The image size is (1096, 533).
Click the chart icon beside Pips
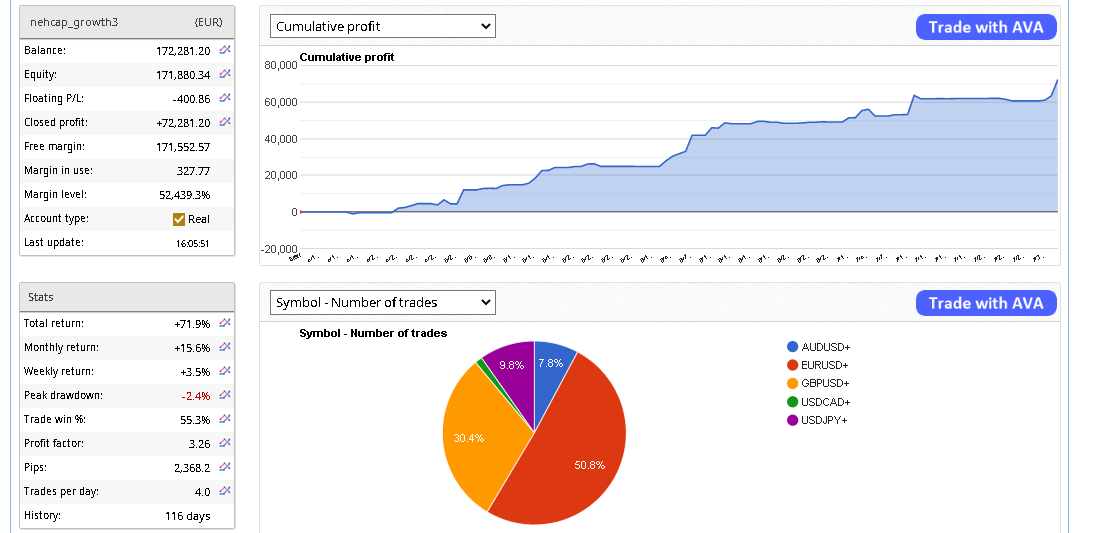(225, 466)
